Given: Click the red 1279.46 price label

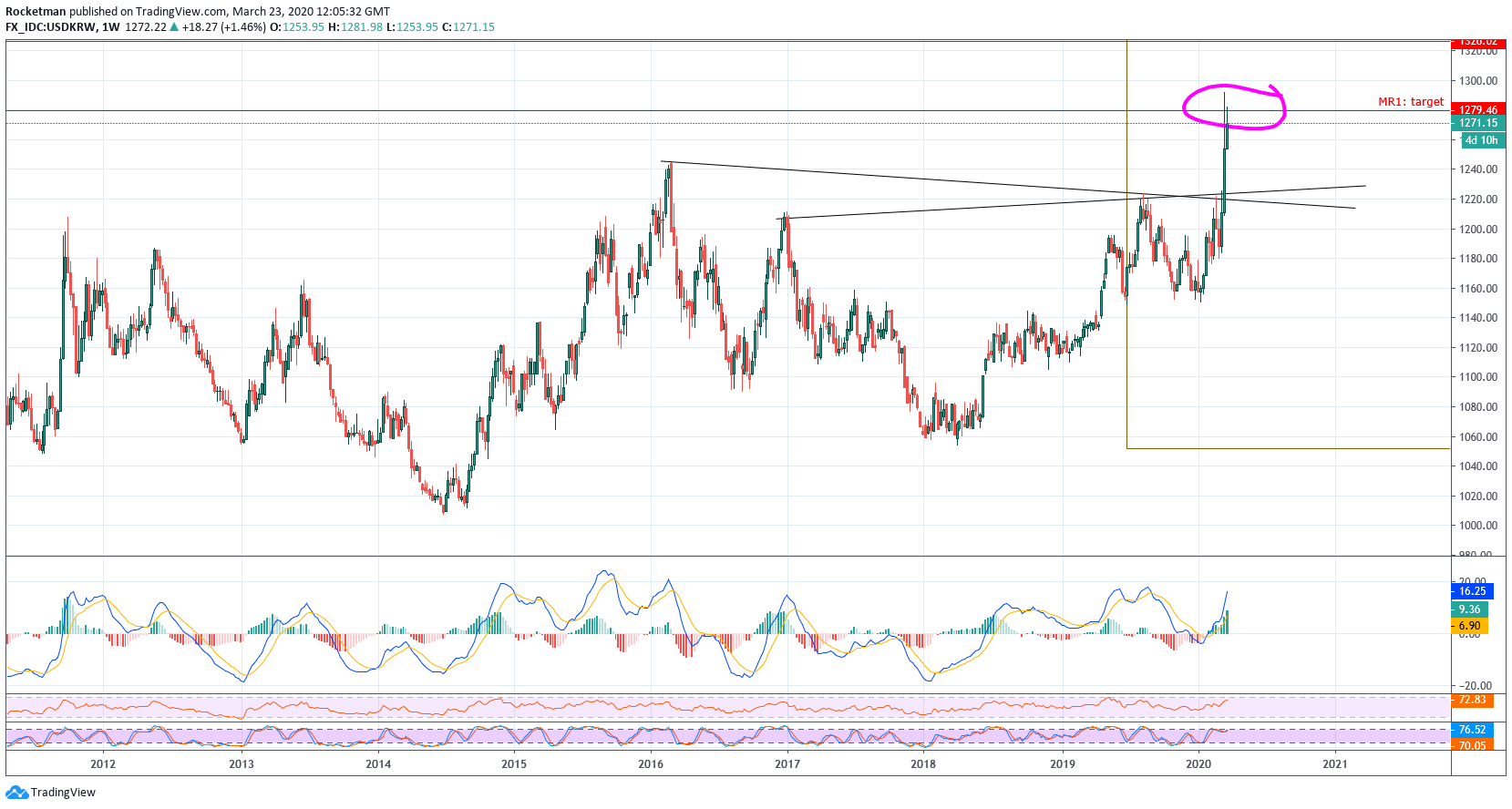Looking at the screenshot, I should point(1477,109).
